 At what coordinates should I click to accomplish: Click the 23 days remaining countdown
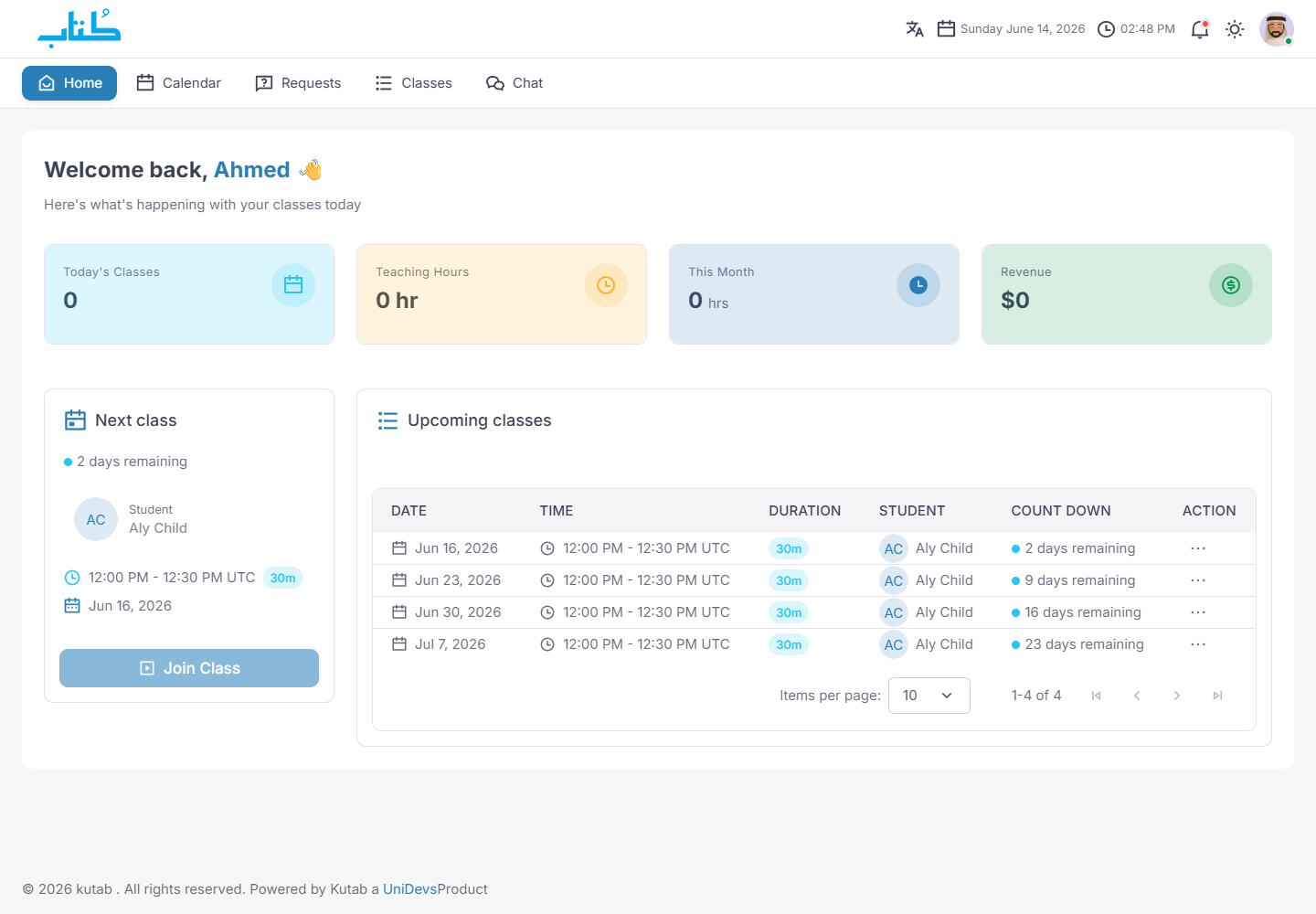[1085, 644]
